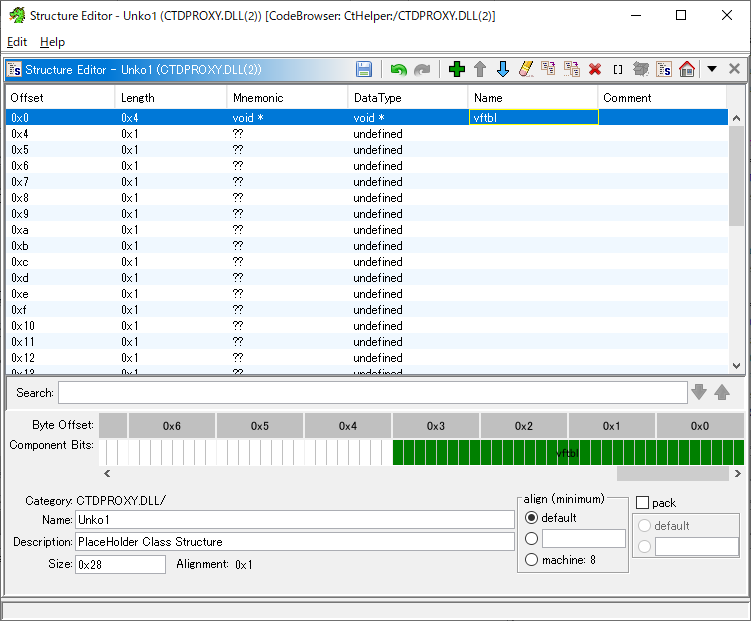The width and height of the screenshot is (751, 621).
Task: Open the Help menu
Action: 52,42
